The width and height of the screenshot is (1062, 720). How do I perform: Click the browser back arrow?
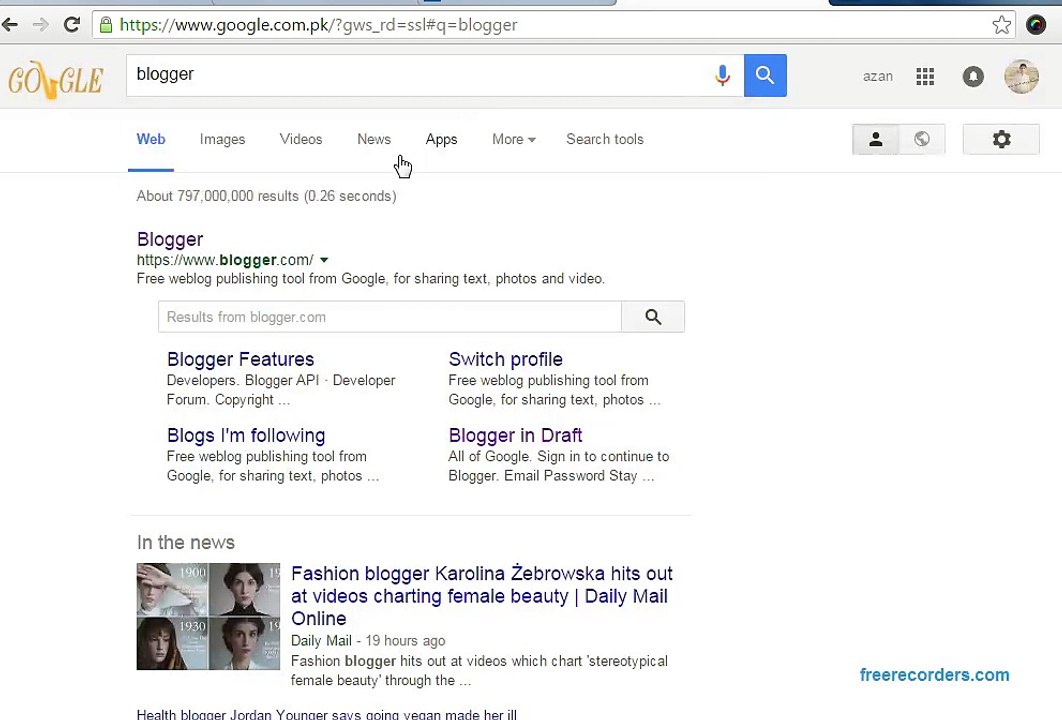pos(9,25)
